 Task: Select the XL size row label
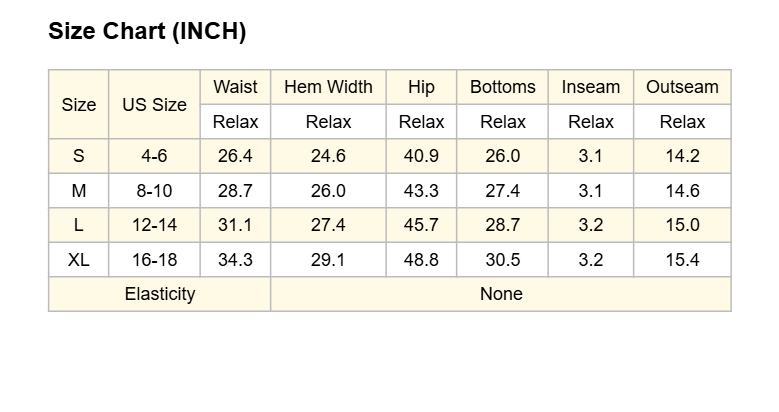click(x=78, y=259)
